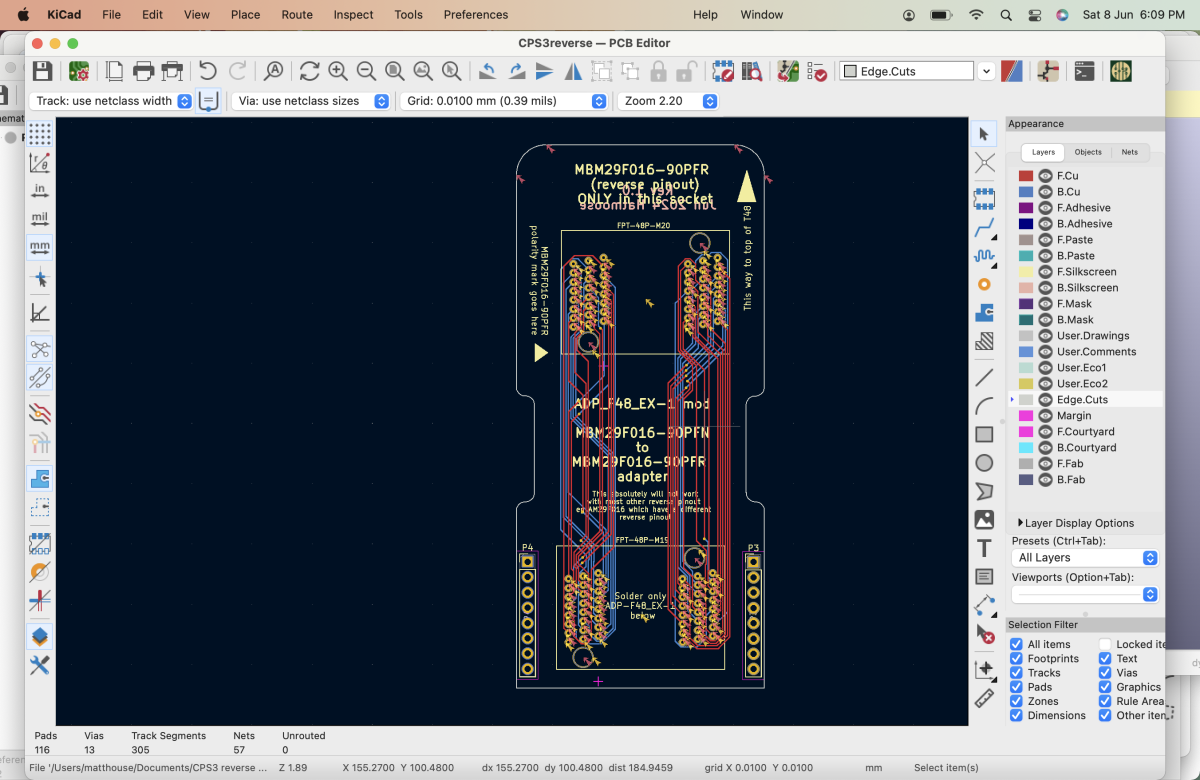Select the Add Image tool
The height and width of the screenshot is (780, 1200).
tap(984, 520)
